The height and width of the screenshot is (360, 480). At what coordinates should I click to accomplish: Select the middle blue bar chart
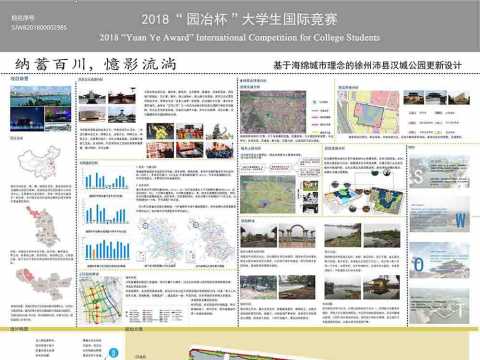pos(106,213)
